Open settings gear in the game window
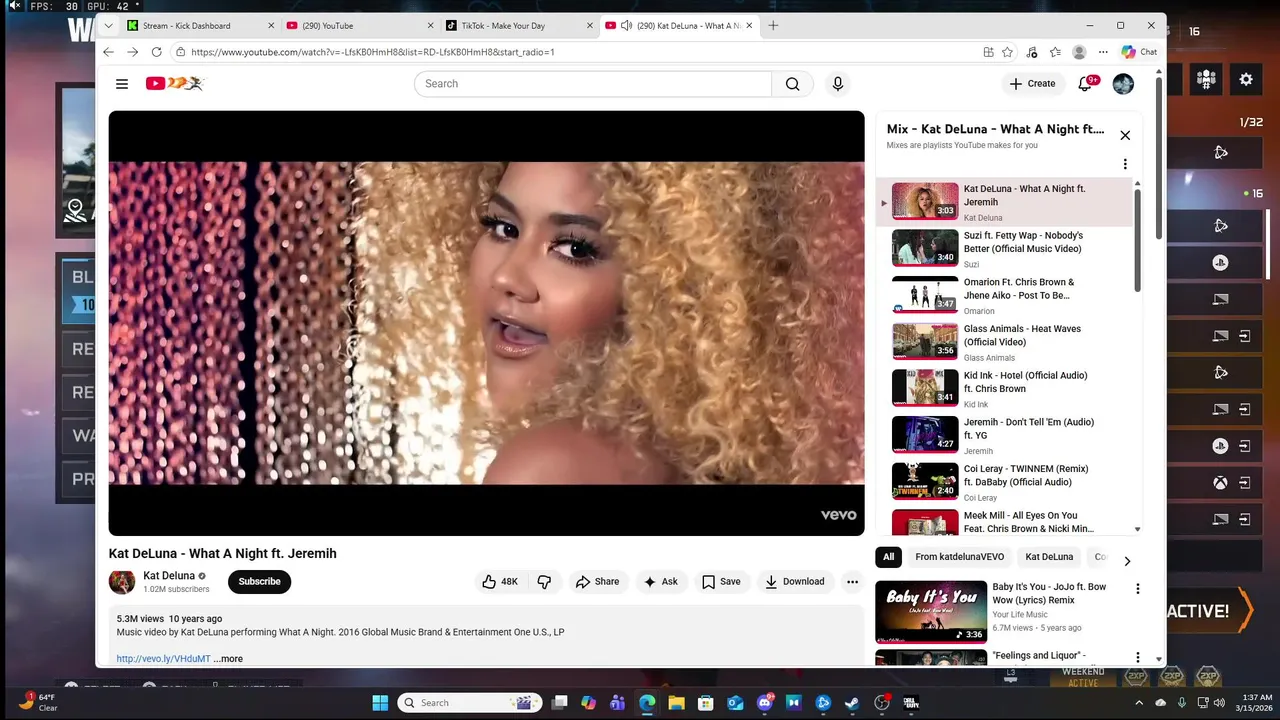Viewport: 1280px width, 720px height. (1246, 79)
